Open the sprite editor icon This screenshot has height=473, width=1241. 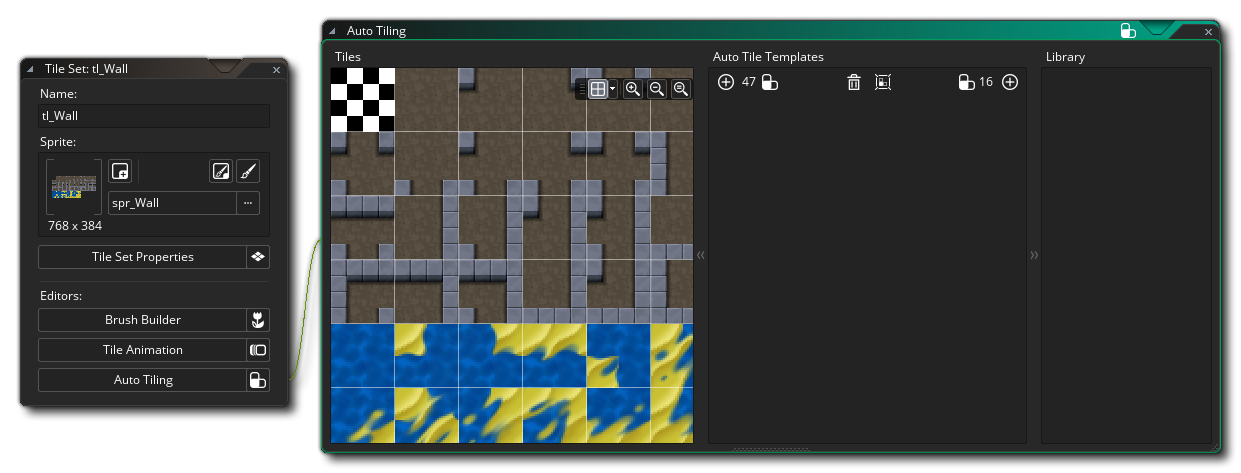click(221, 171)
